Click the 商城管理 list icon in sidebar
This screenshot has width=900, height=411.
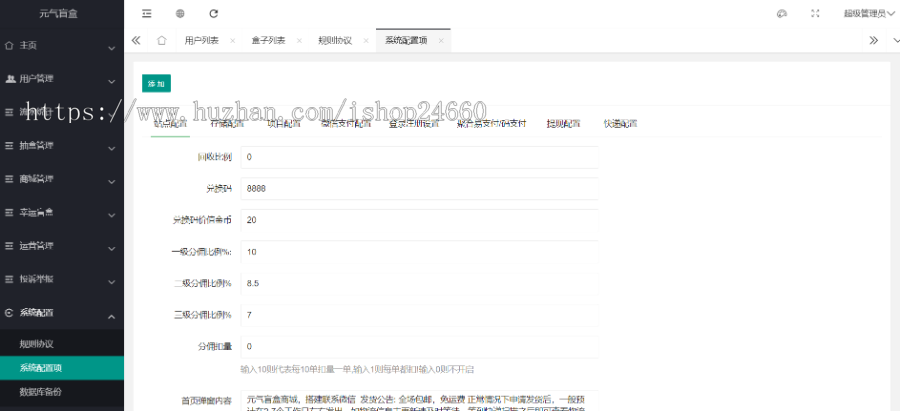tap(9, 179)
